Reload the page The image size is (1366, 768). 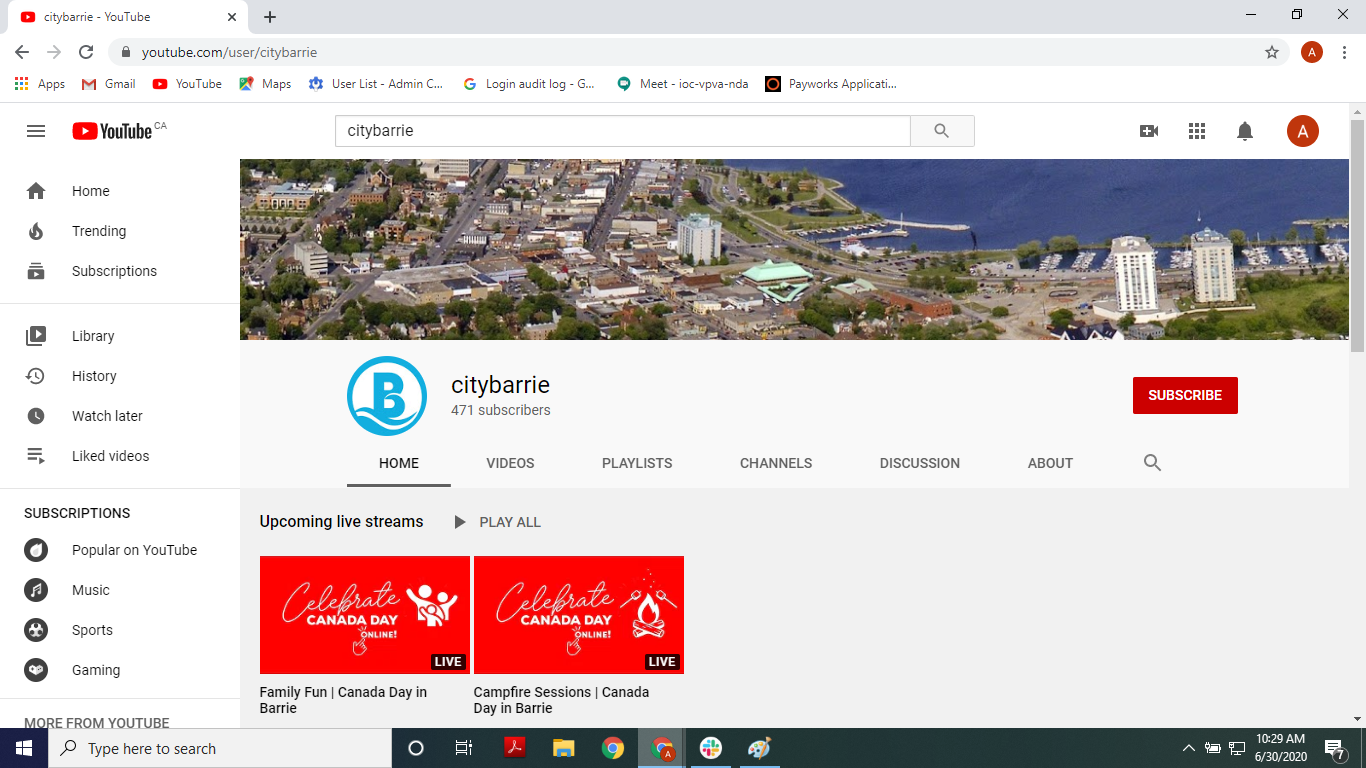point(86,52)
